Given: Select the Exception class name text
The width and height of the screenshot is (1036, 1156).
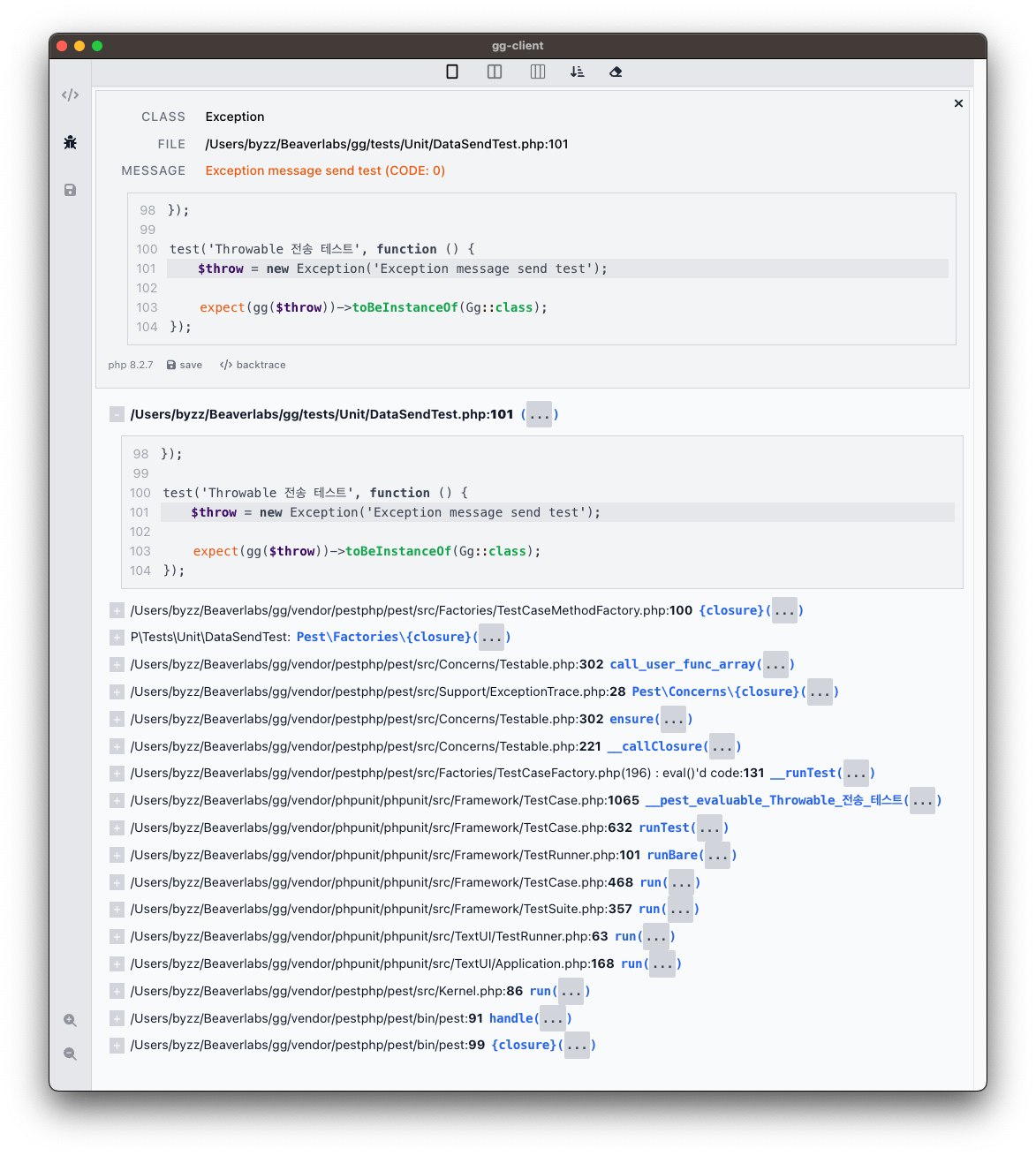Looking at the screenshot, I should tap(235, 117).
